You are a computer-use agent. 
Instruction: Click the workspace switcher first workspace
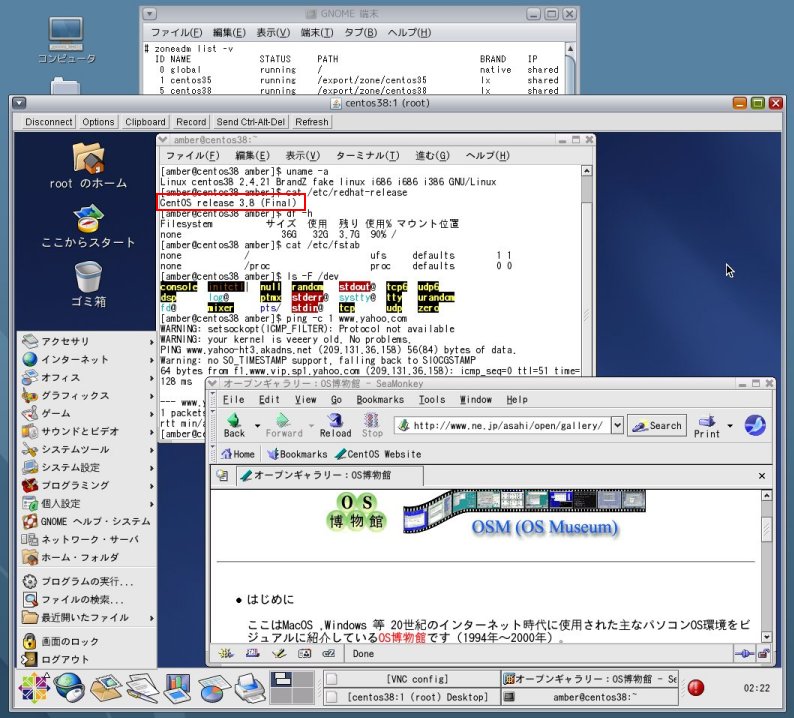(x=282, y=679)
